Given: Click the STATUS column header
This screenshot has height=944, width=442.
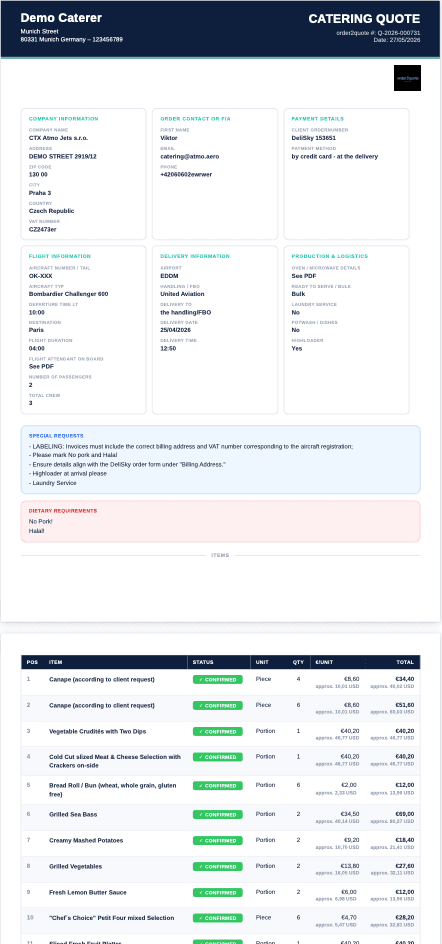Looking at the screenshot, I should (x=203, y=662).
